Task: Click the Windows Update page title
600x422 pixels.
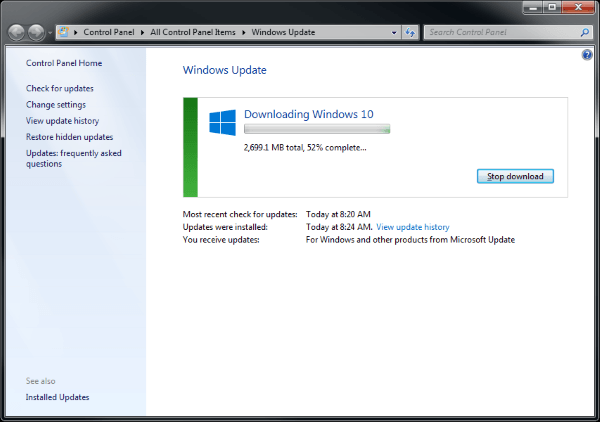Action: click(225, 70)
